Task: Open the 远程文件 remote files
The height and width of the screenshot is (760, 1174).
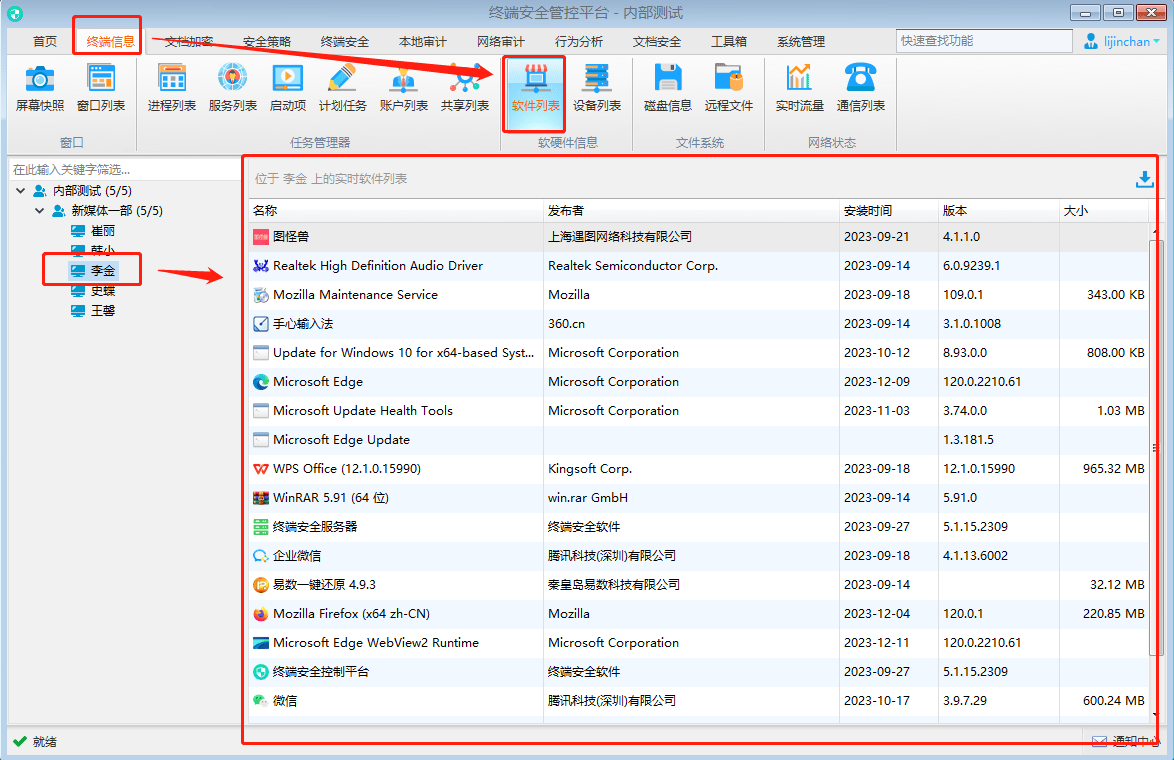Action: click(x=729, y=88)
